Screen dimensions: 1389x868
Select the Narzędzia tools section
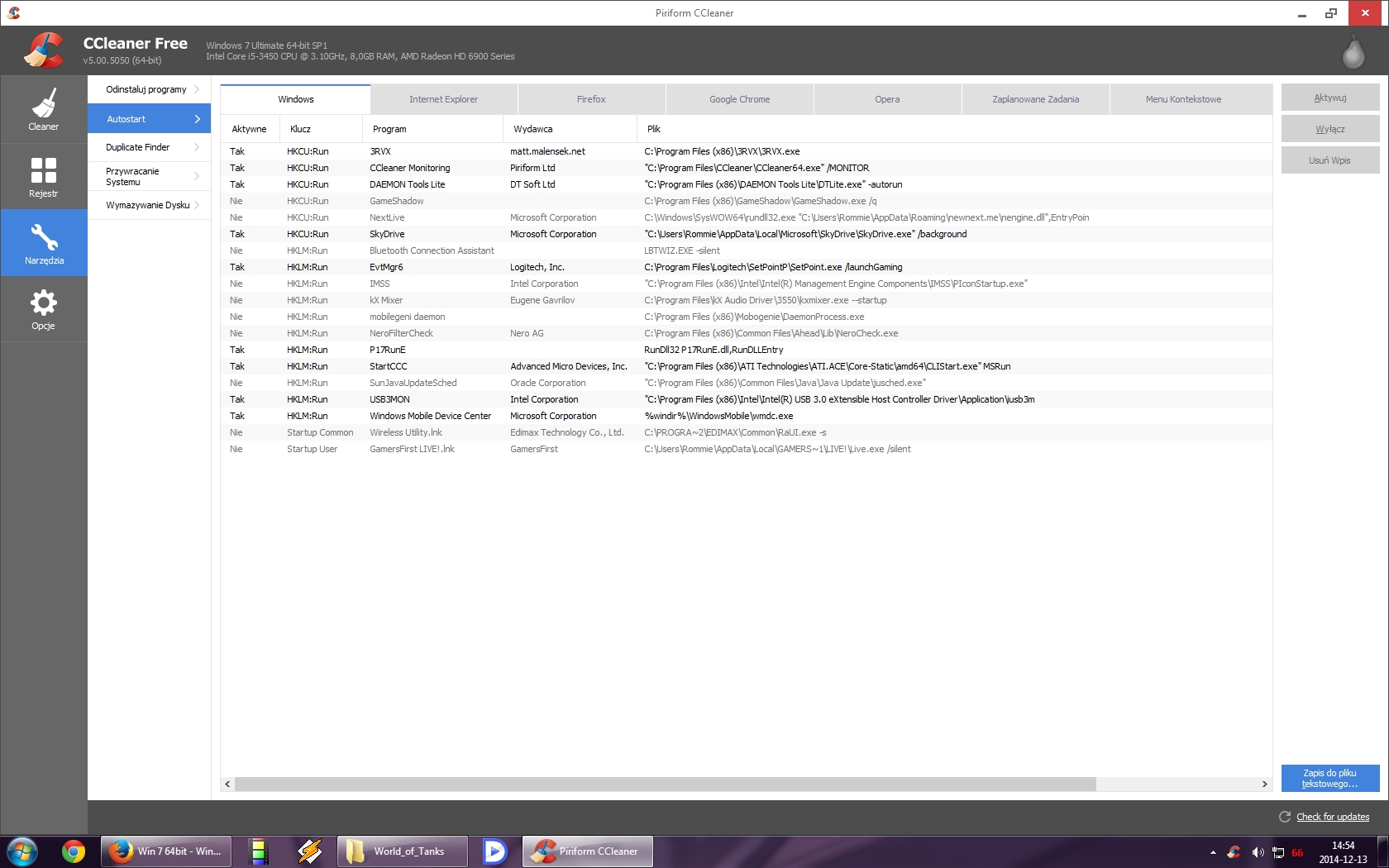(x=44, y=243)
